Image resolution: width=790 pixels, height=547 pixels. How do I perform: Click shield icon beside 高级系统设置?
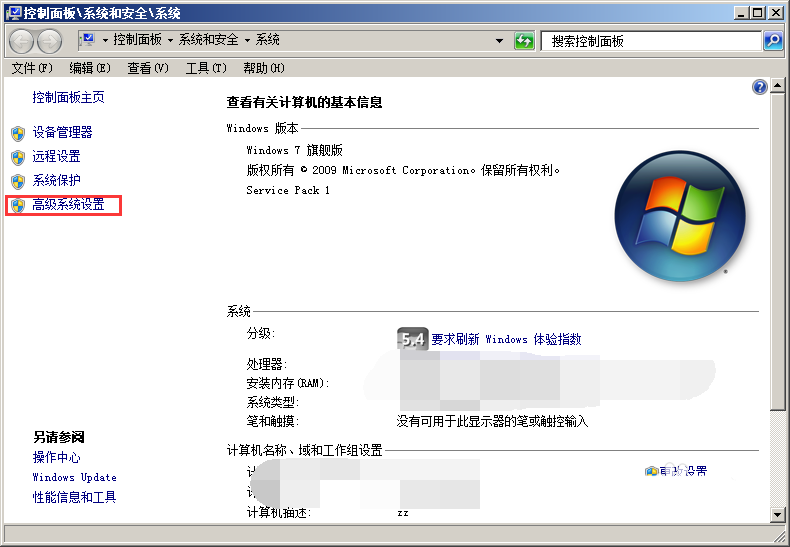pos(18,206)
